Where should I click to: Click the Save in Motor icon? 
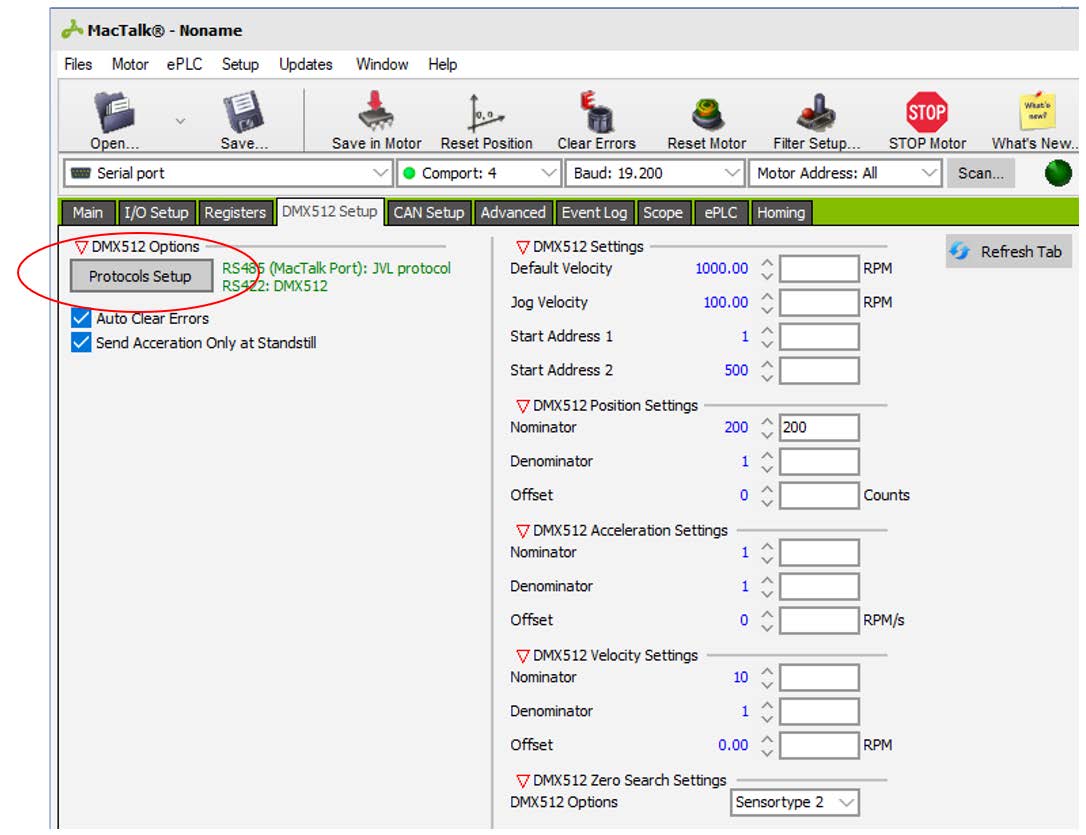376,111
